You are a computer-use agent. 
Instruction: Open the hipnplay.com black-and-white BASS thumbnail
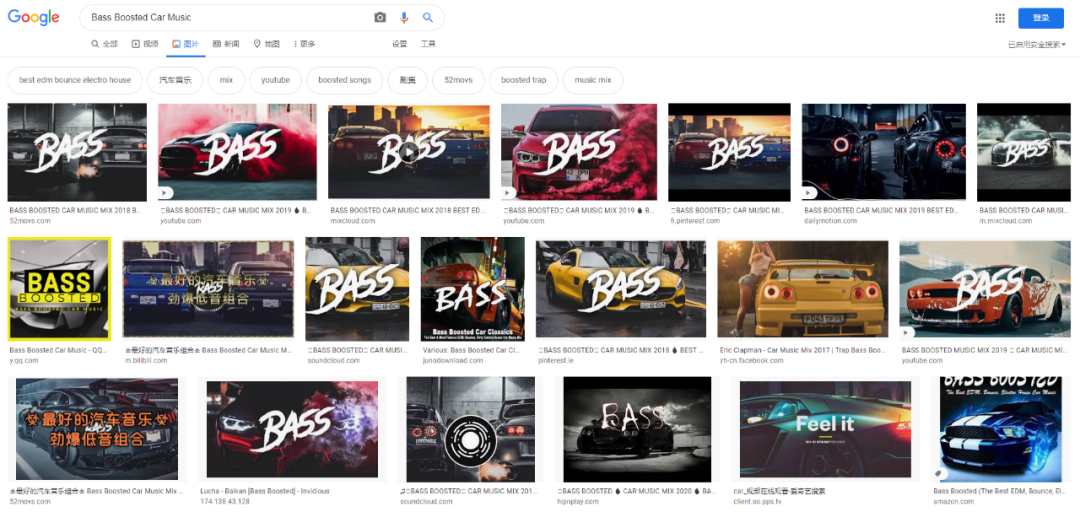click(x=637, y=429)
